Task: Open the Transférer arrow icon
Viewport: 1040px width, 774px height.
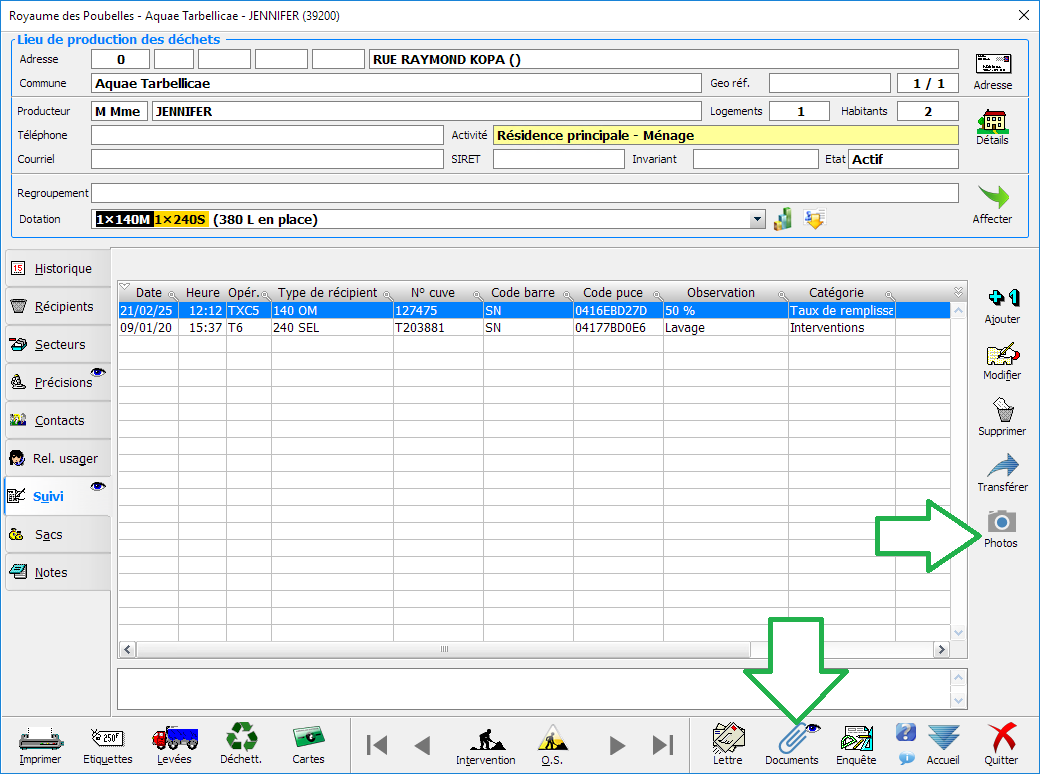Action: point(1002,467)
